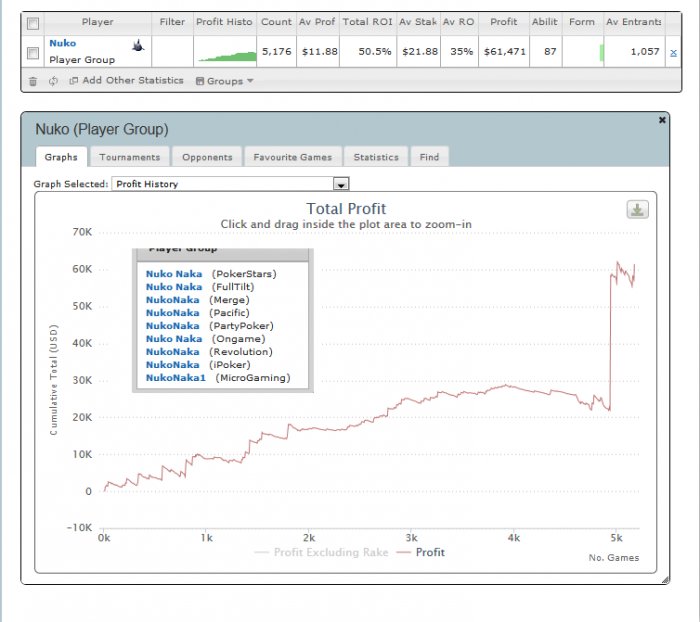Remove the Nuko row with the x icon
This screenshot has width=700, height=622.
[673, 53]
